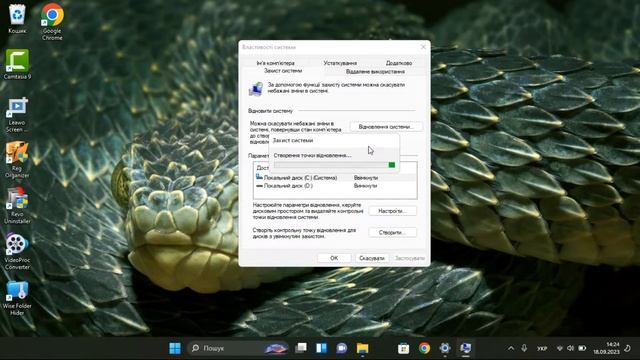
Task: Click the Відновлення системи button
Action: tap(386, 127)
